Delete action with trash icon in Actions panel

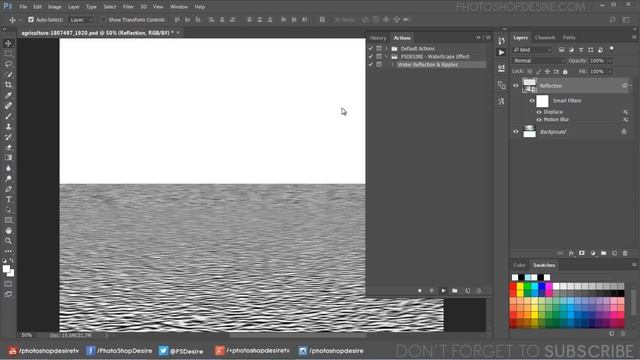[479, 291]
